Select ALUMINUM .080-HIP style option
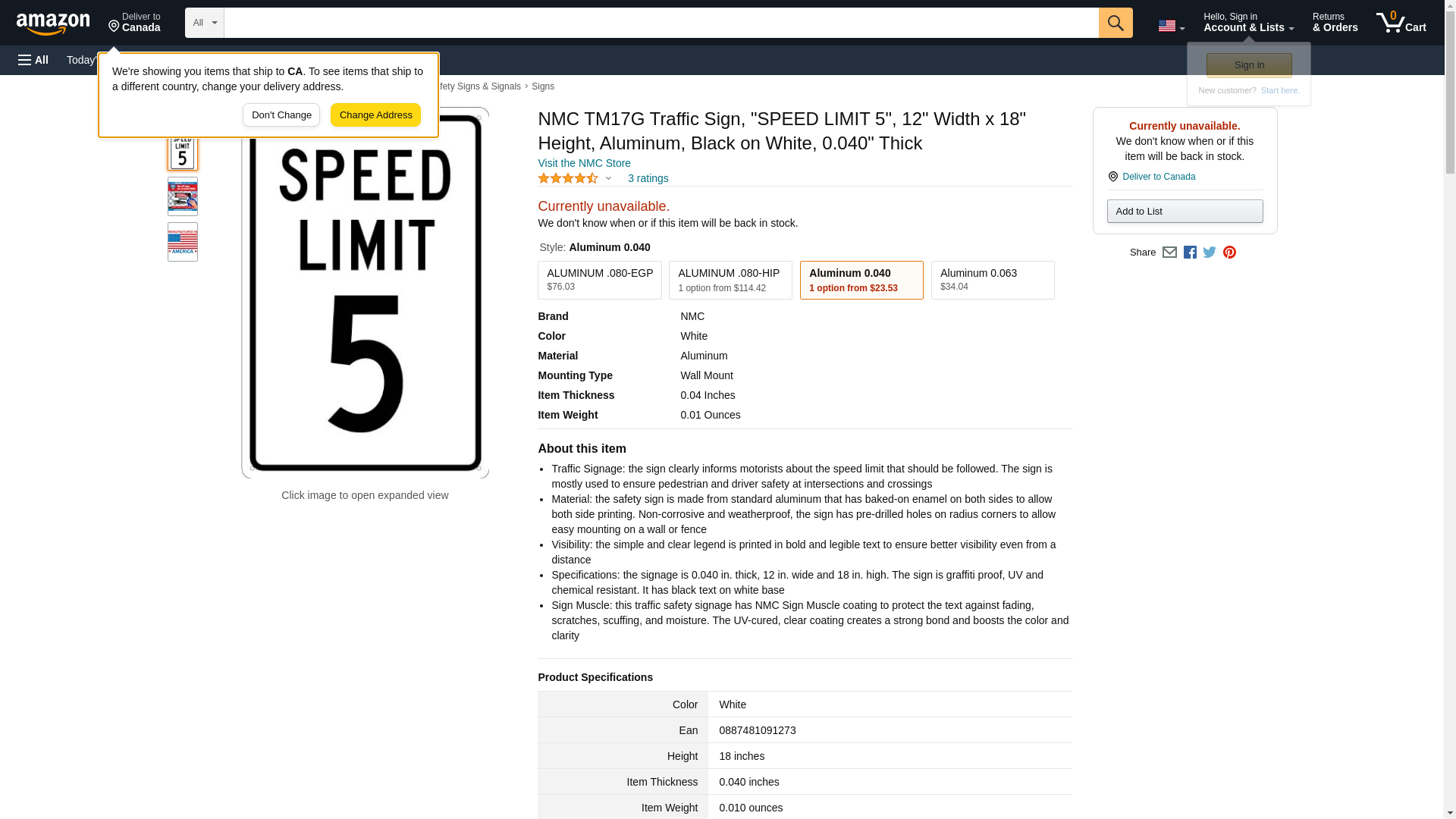Image resolution: width=1456 pixels, height=819 pixels. (x=730, y=280)
